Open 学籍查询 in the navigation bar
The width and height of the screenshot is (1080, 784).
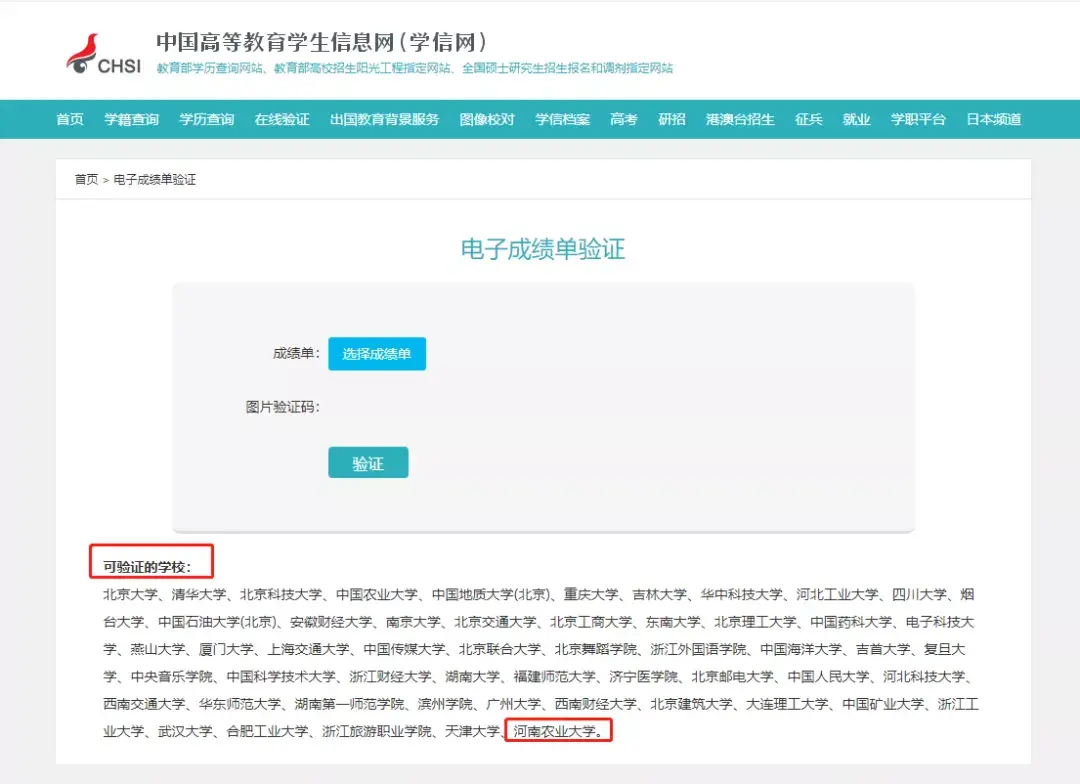pos(132,119)
